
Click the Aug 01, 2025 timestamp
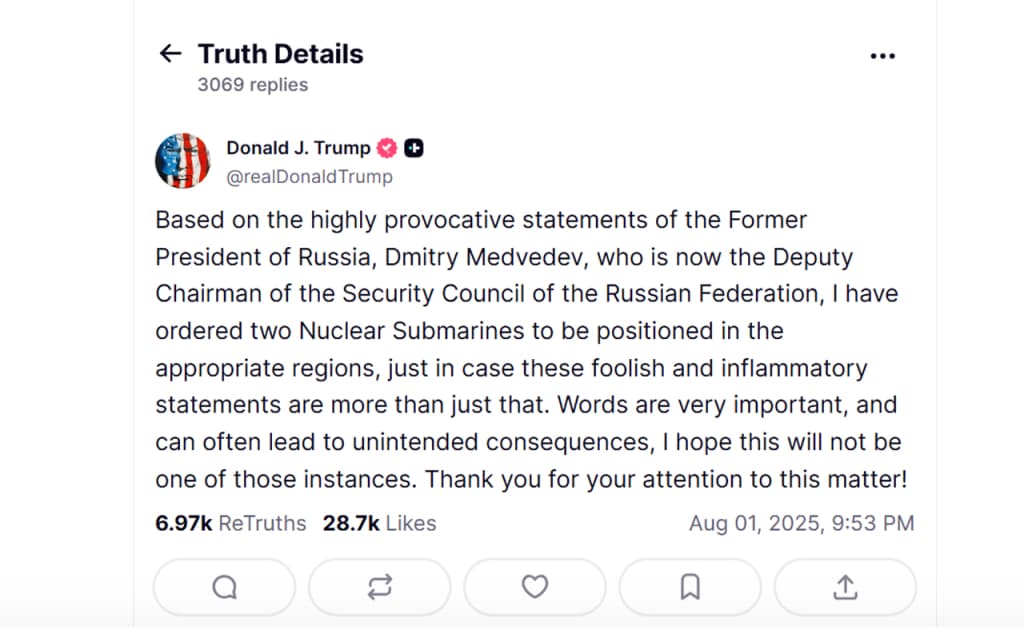(801, 523)
